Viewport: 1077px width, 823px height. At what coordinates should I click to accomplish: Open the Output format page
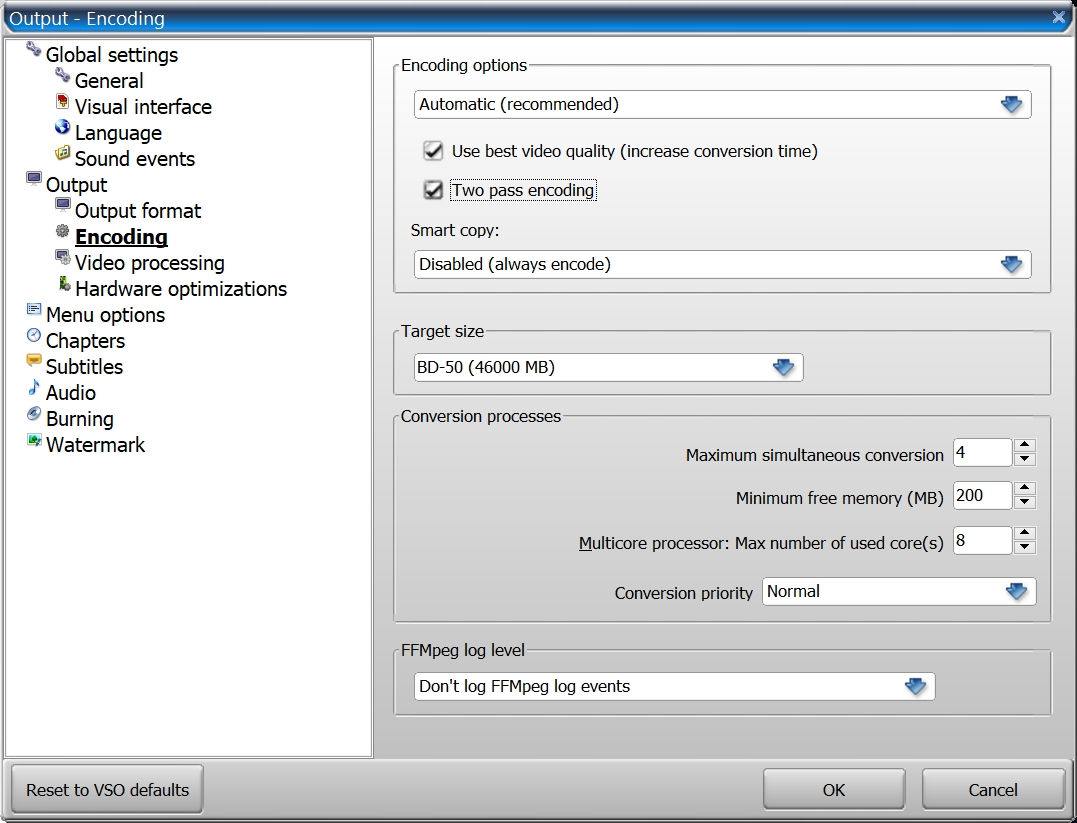coord(138,211)
